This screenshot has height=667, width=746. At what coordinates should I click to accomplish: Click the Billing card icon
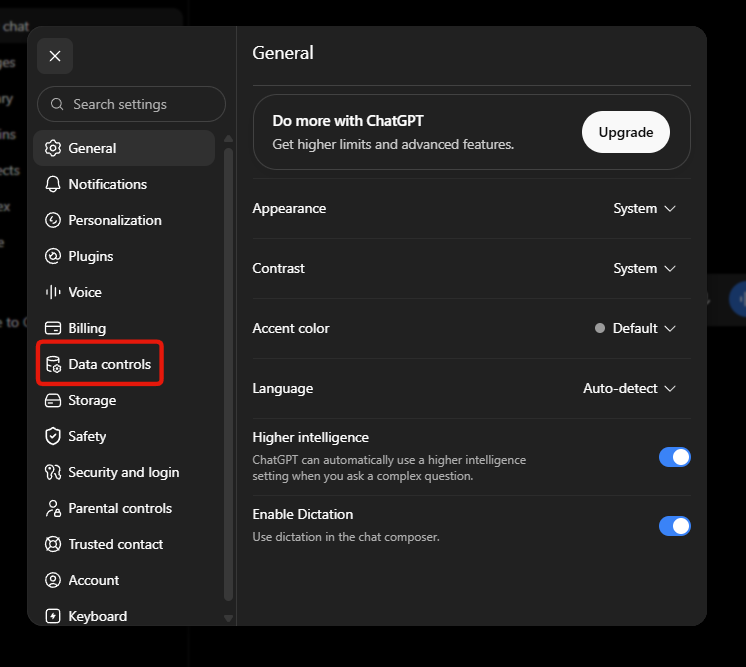click(x=53, y=328)
